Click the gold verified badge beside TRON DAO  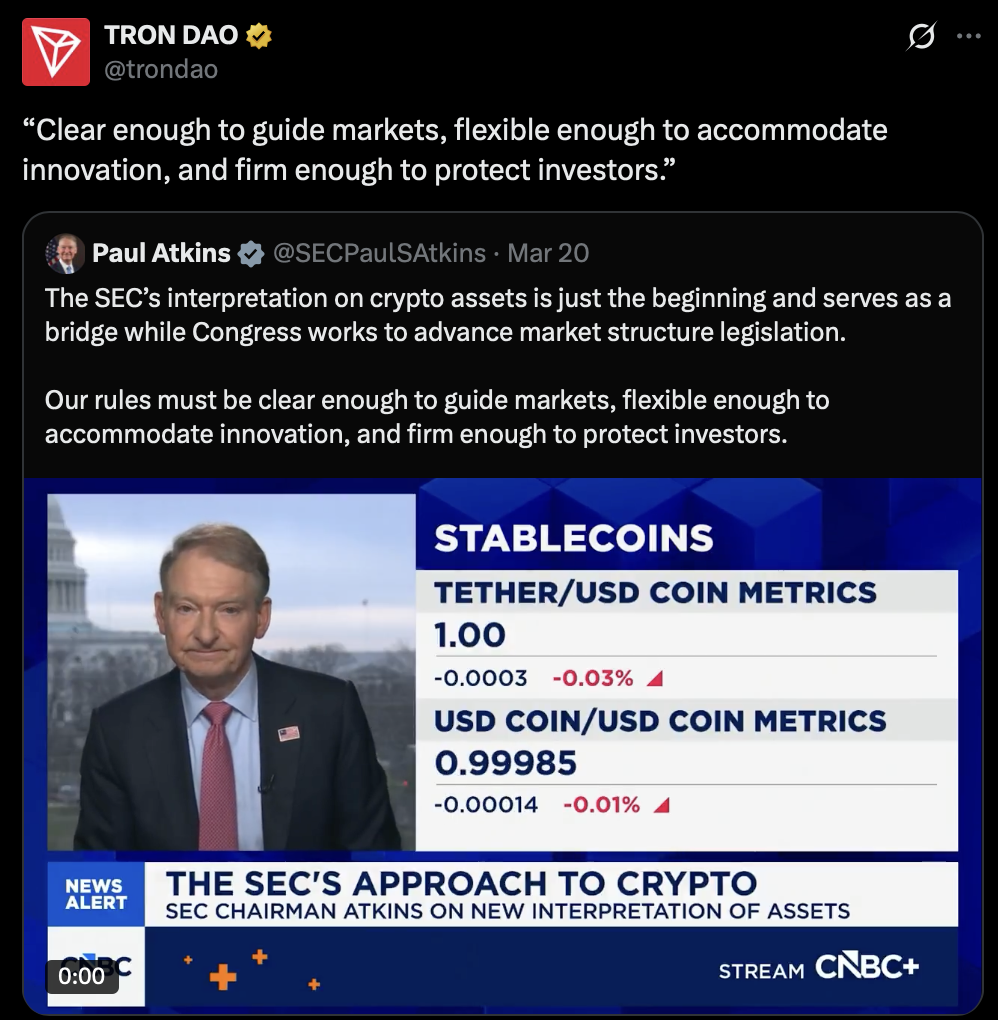259,36
